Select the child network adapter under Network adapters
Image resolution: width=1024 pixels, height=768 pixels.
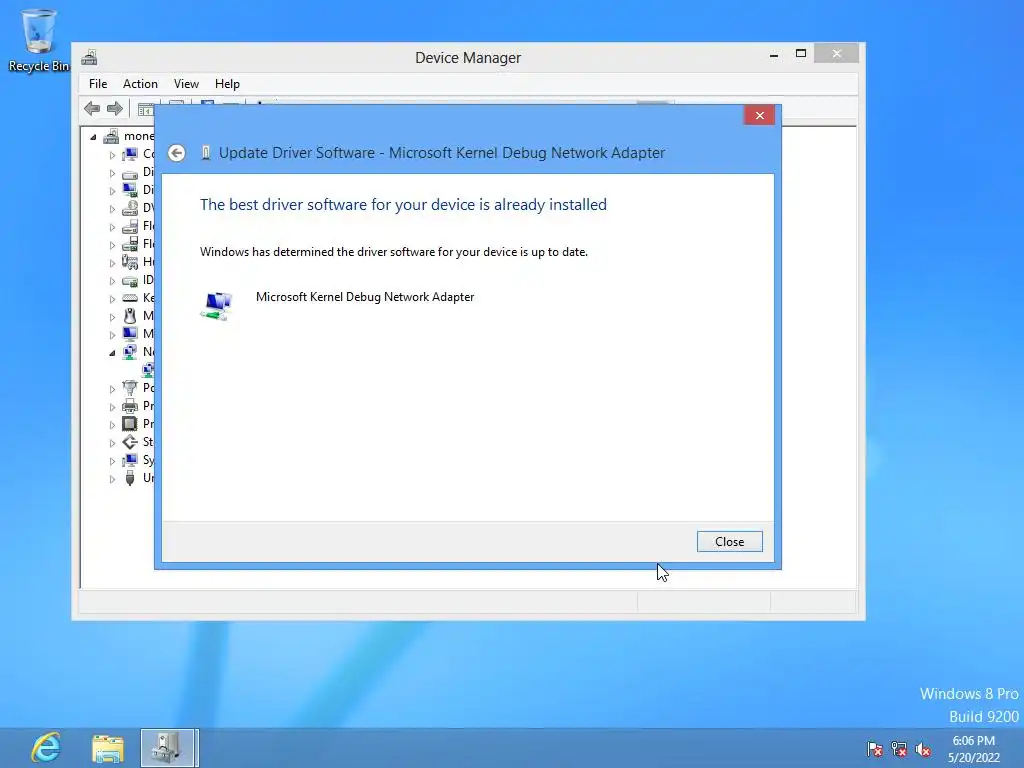pyautogui.click(x=149, y=370)
